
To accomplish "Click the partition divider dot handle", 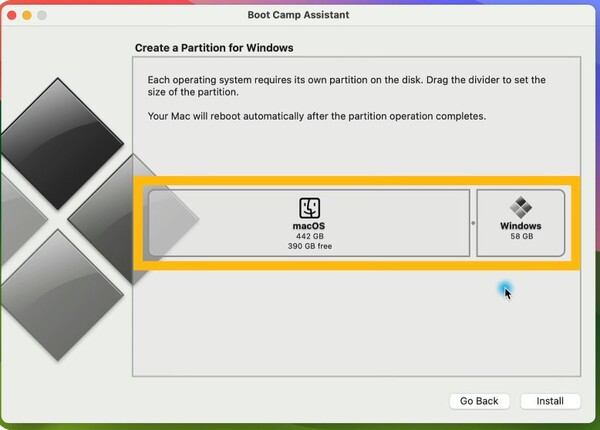I will point(473,223).
